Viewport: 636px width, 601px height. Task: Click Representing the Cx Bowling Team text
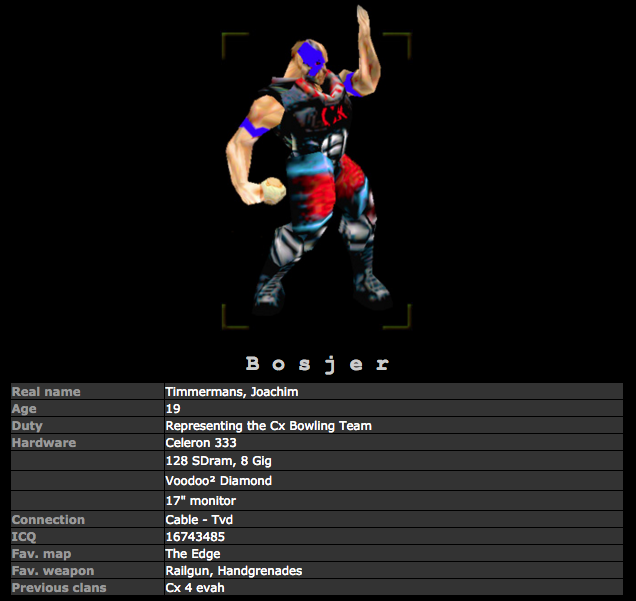tap(268, 426)
